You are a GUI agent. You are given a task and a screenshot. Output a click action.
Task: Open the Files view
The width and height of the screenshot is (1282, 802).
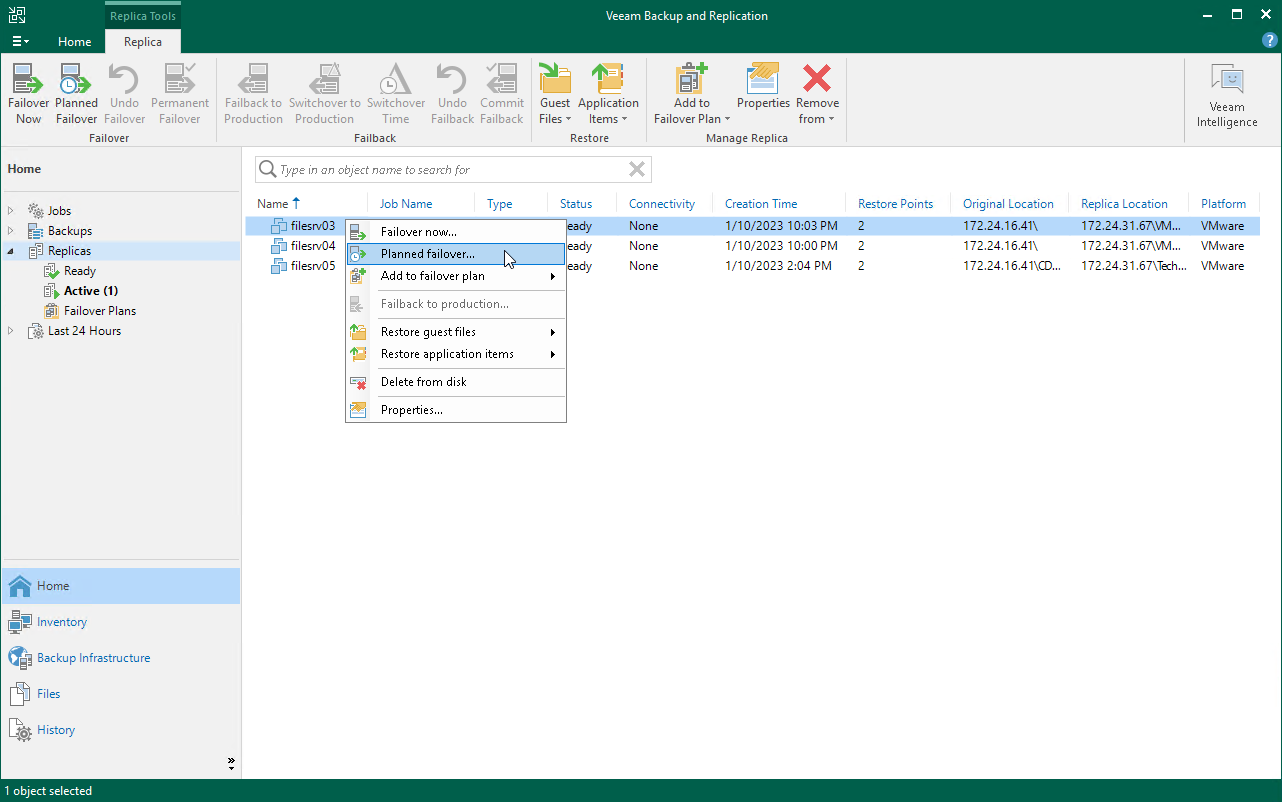(x=121, y=694)
